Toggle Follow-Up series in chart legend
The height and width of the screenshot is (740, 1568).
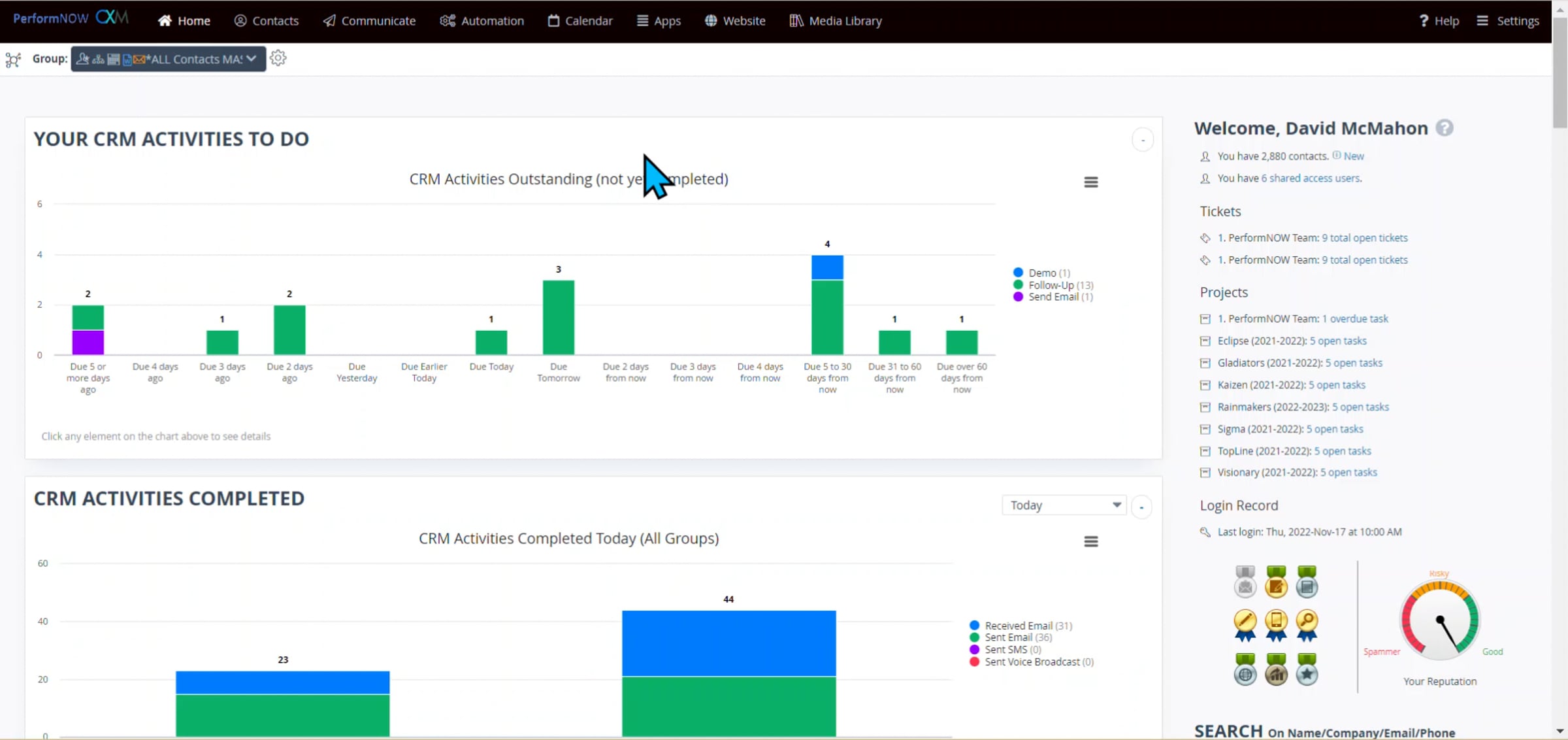(1051, 285)
